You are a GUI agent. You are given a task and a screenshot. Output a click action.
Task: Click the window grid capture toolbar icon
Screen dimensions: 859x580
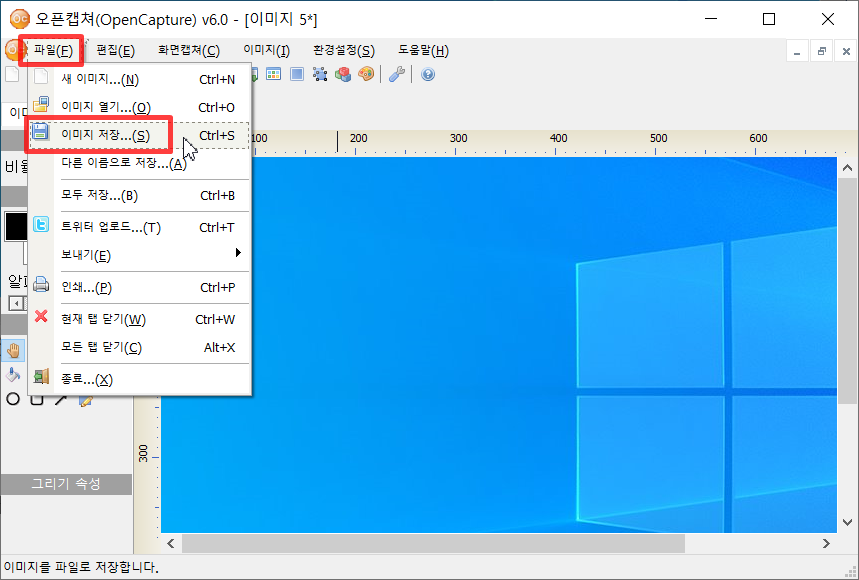[273, 74]
